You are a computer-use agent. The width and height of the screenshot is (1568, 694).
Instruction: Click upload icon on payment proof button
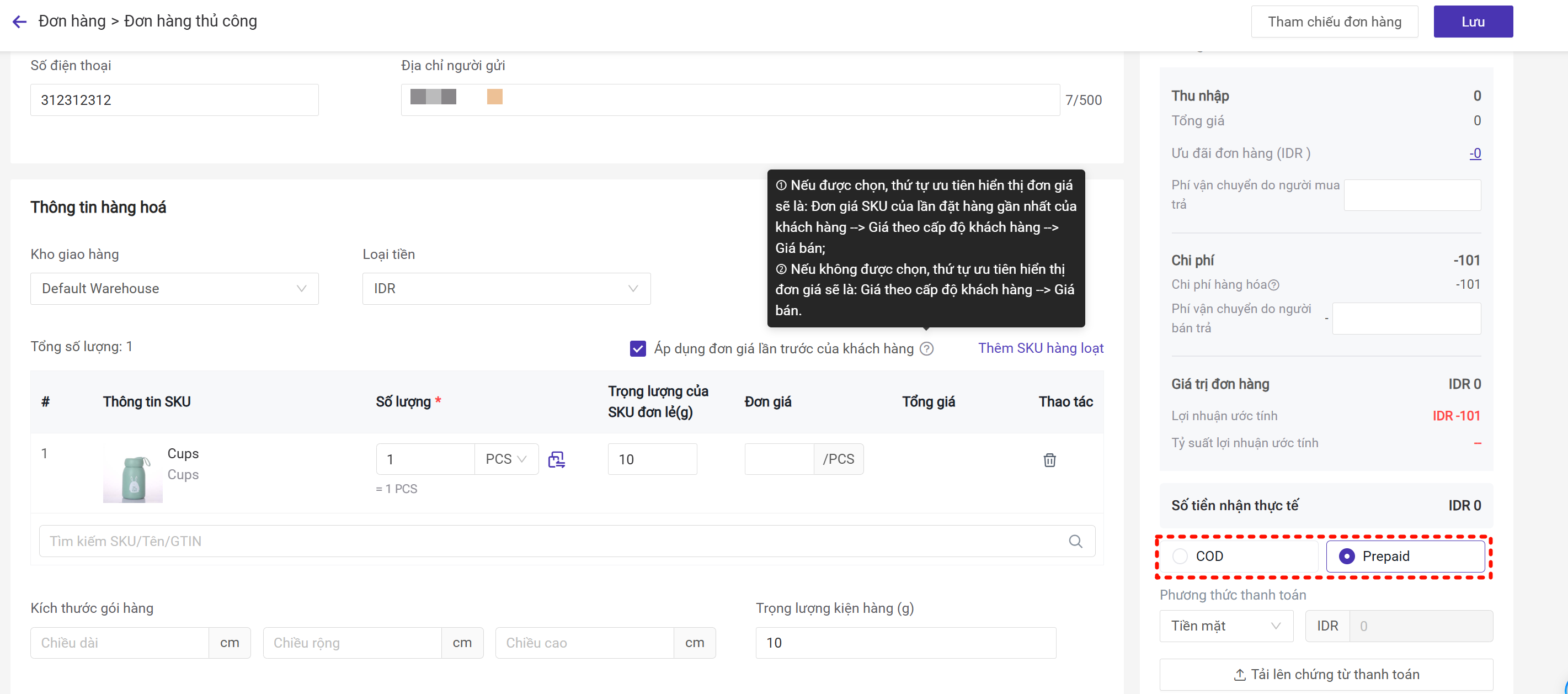[x=1239, y=675]
